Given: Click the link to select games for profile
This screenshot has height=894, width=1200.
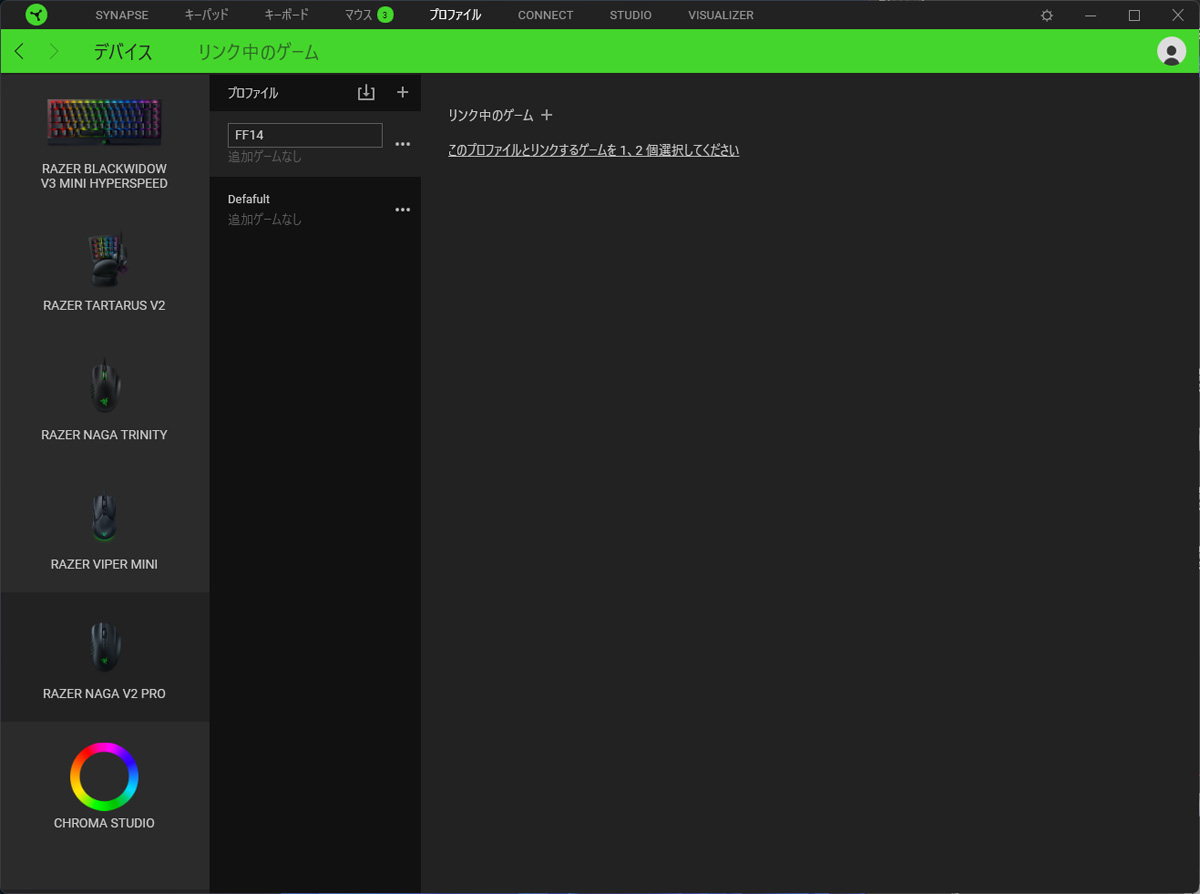Looking at the screenshot, I should [x=593, y=151].
